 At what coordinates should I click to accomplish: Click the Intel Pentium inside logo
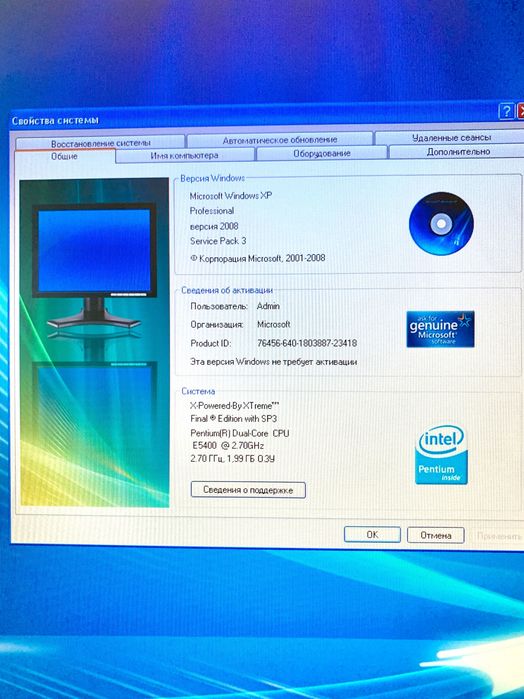point(441,455)
